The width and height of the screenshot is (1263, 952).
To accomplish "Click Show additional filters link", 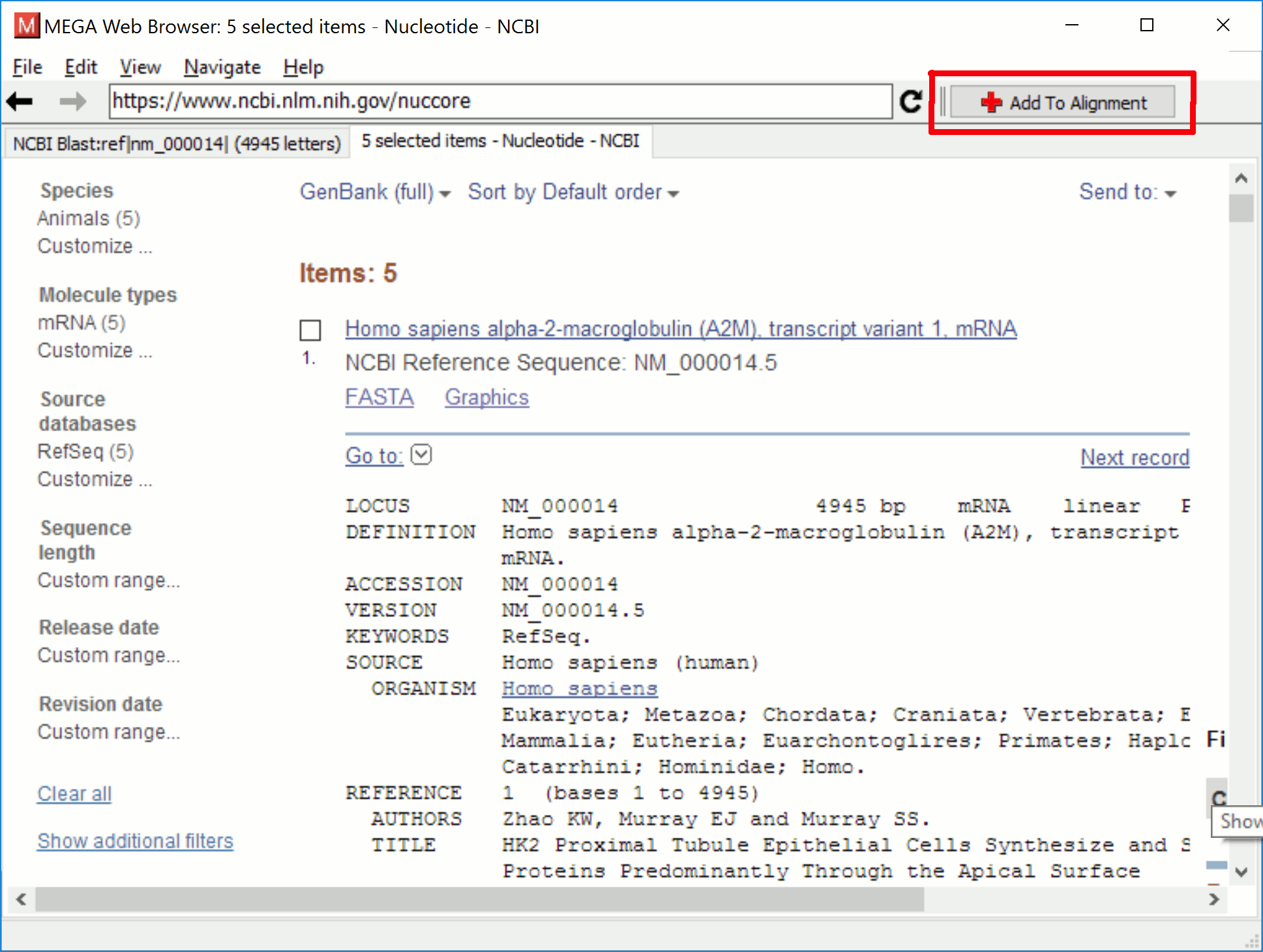I will coord(135,841).
